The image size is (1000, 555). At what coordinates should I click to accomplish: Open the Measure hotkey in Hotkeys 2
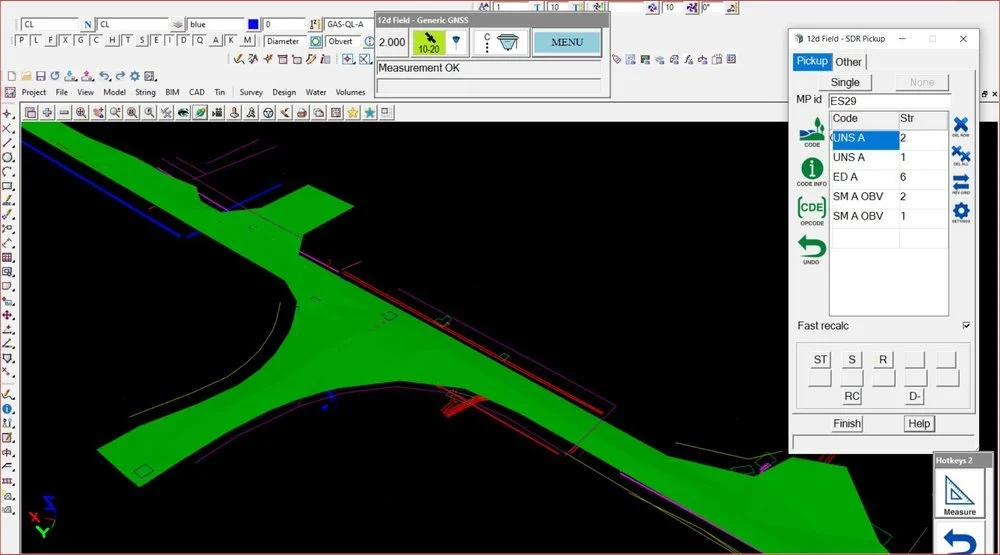(959, 494)
